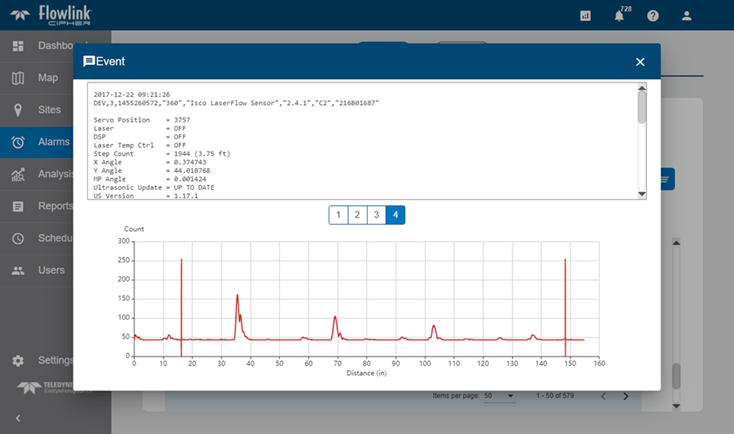
Task: Click the red peak near 35 inches
Action: click(237, 298)
